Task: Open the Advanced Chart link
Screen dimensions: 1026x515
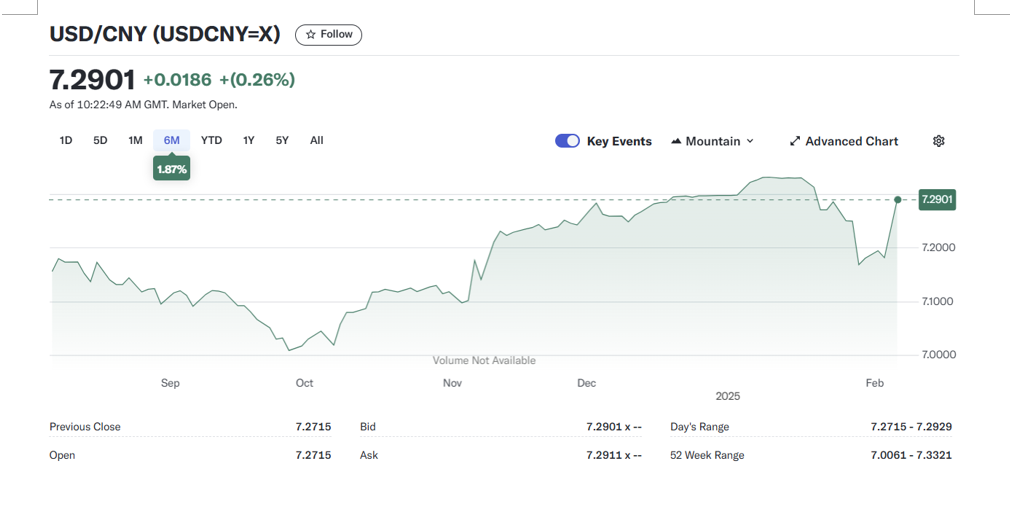Action: point(851,142)
